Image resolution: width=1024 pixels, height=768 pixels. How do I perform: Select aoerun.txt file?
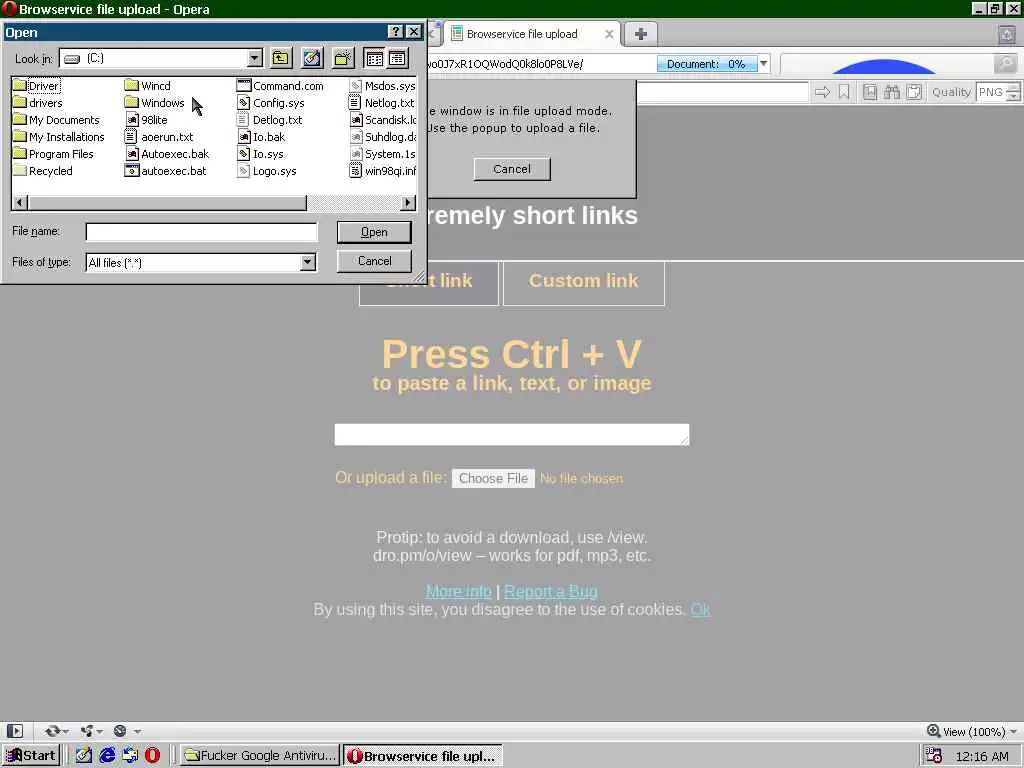(159, 136)
